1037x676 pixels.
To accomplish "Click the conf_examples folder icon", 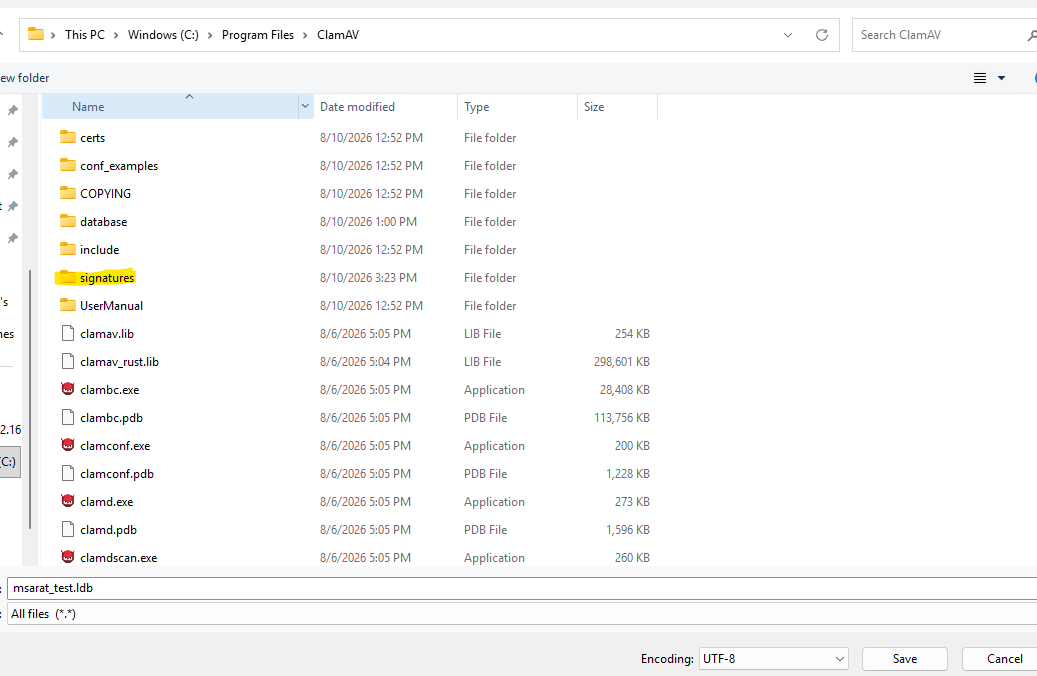I will [67, 165].
